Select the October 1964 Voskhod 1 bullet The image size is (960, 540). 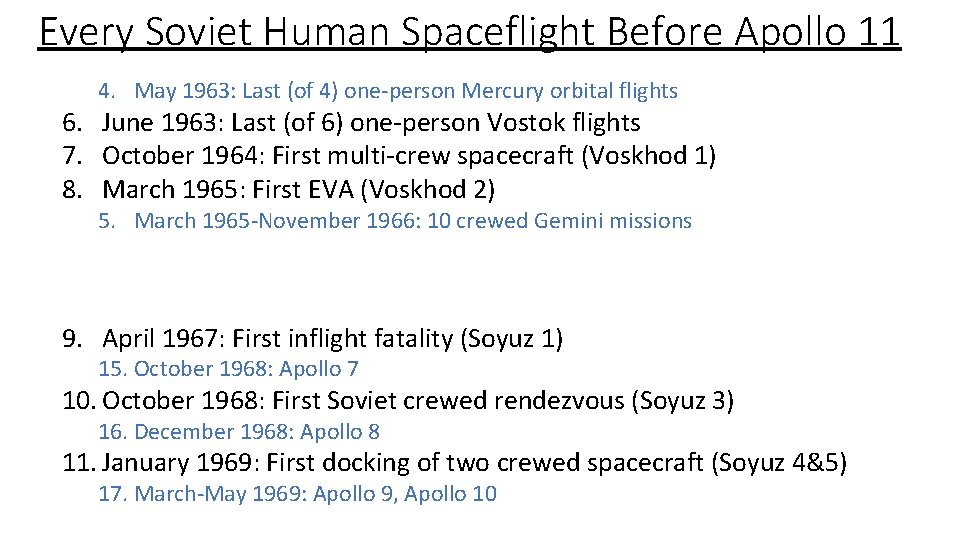coord(408,156)
